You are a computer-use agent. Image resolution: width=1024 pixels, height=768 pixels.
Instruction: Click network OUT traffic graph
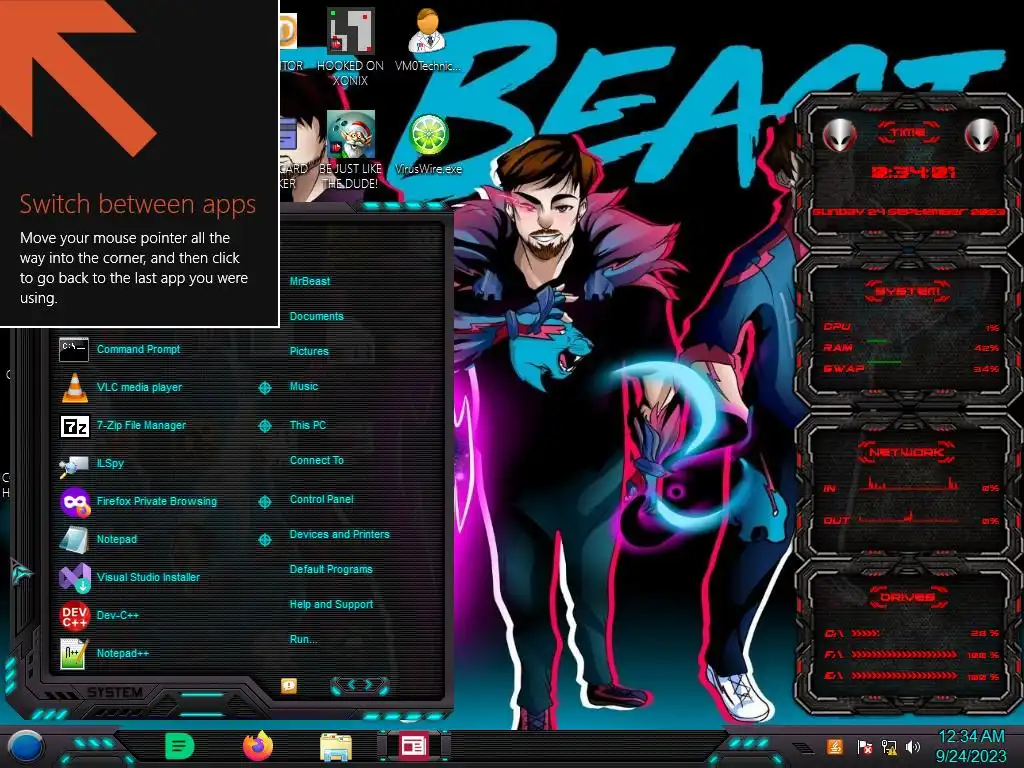[908, 518]
